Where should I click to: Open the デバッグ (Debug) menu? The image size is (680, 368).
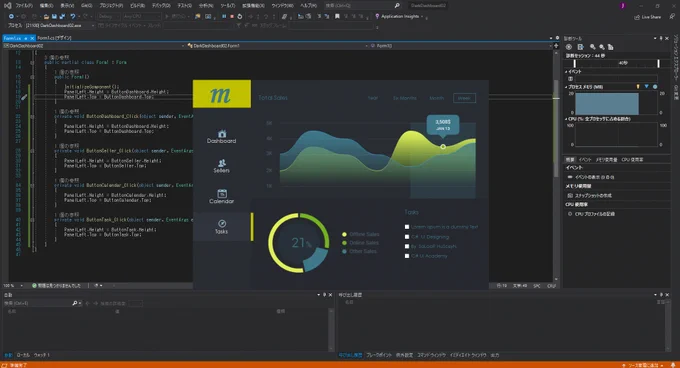pyautogui.click(x=161, y=6)
